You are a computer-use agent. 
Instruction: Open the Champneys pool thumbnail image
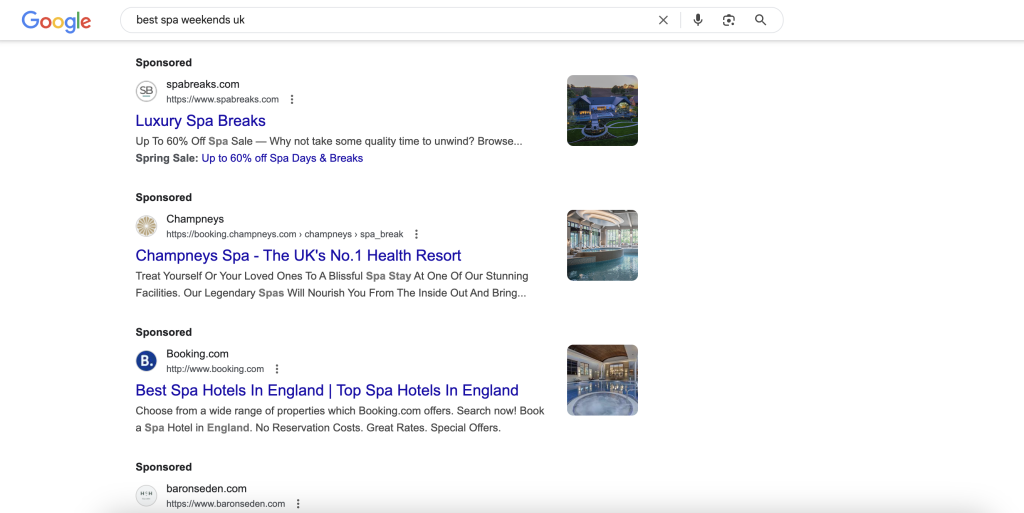pos(602,245)
